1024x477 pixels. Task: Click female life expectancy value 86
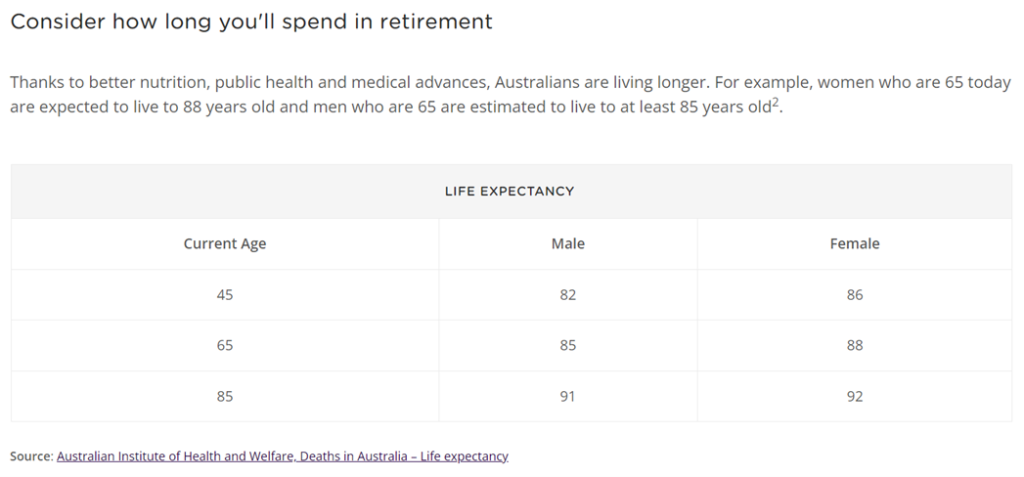tap(855, 295)
